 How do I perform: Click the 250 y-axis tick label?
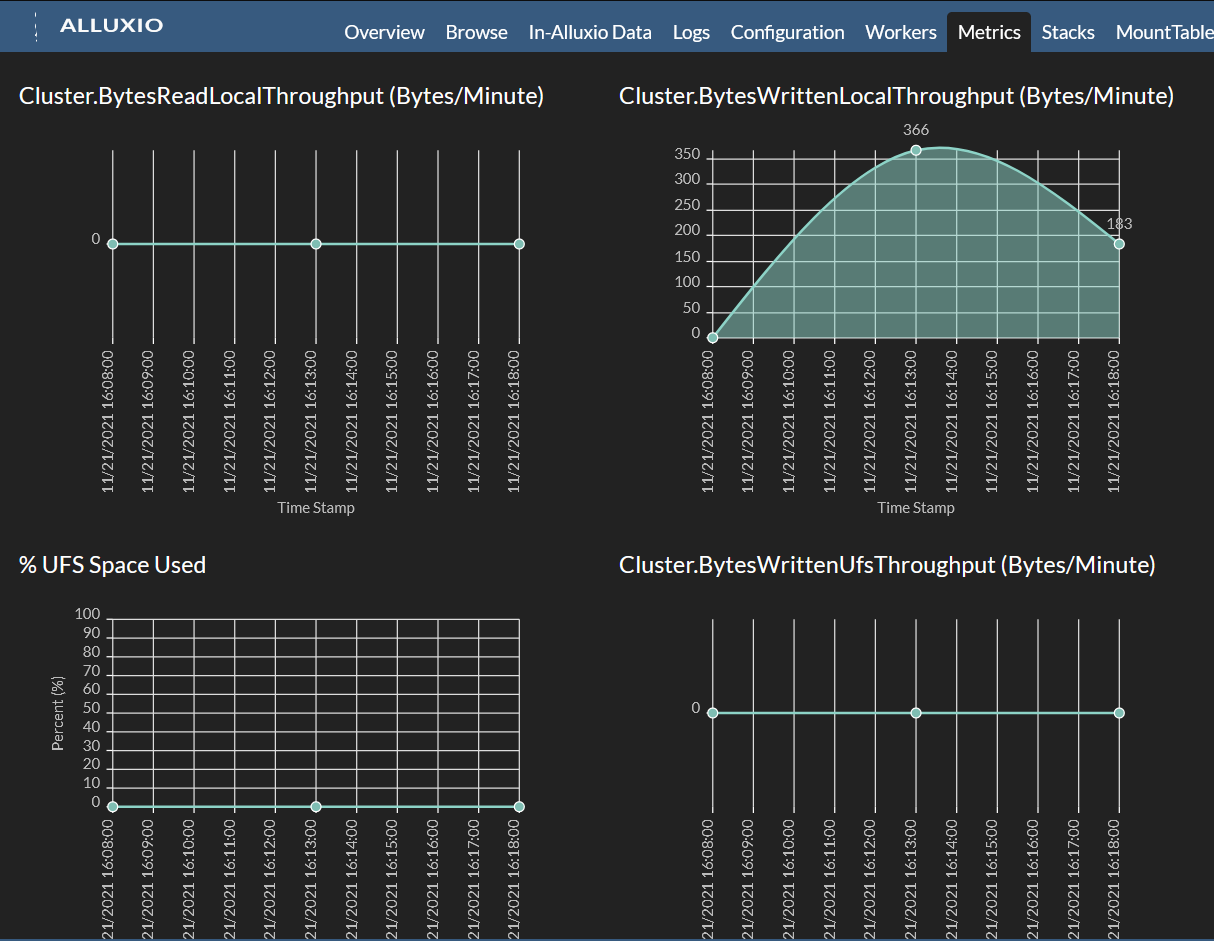coord(688,206)
